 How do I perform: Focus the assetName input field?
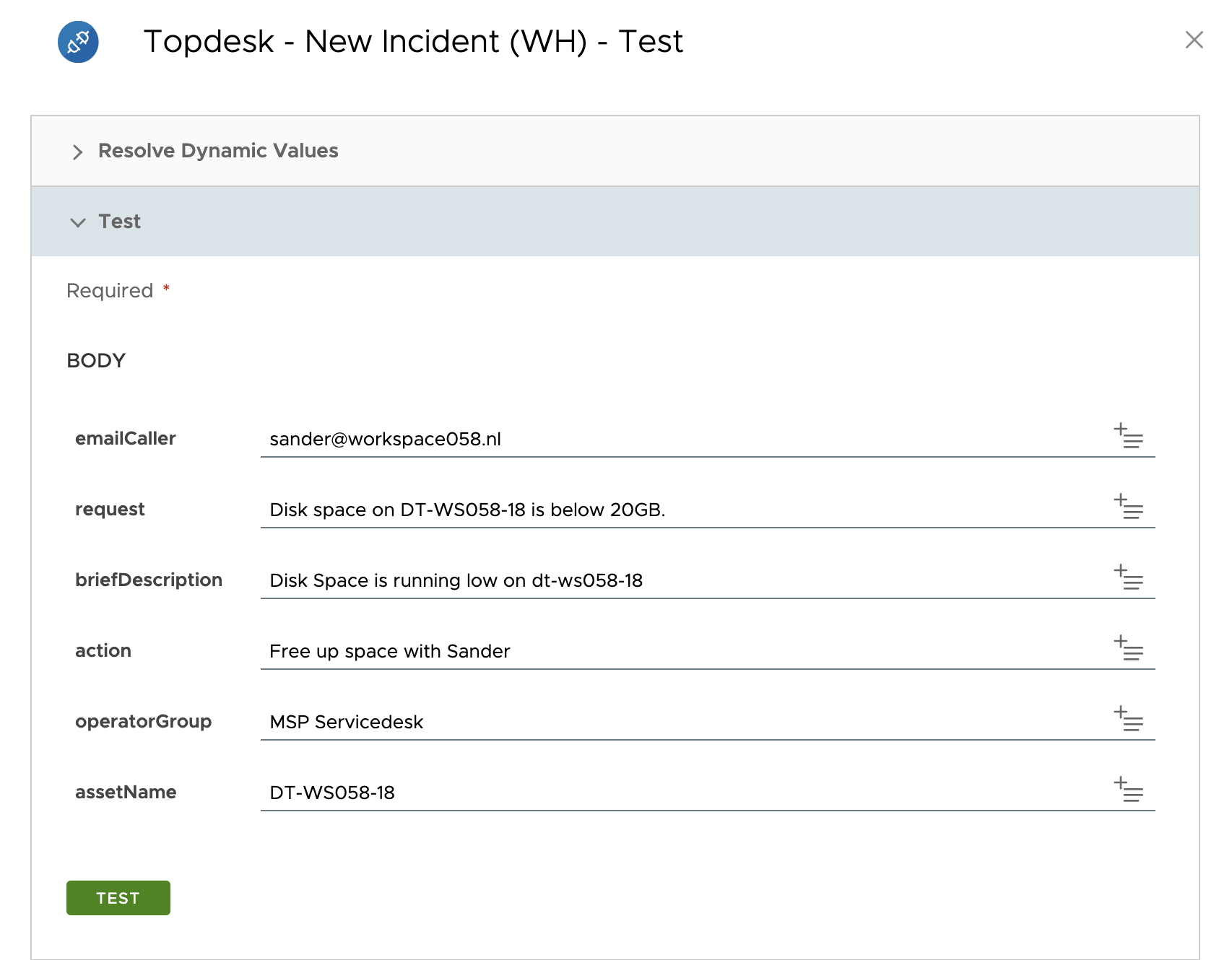(679, 793)
